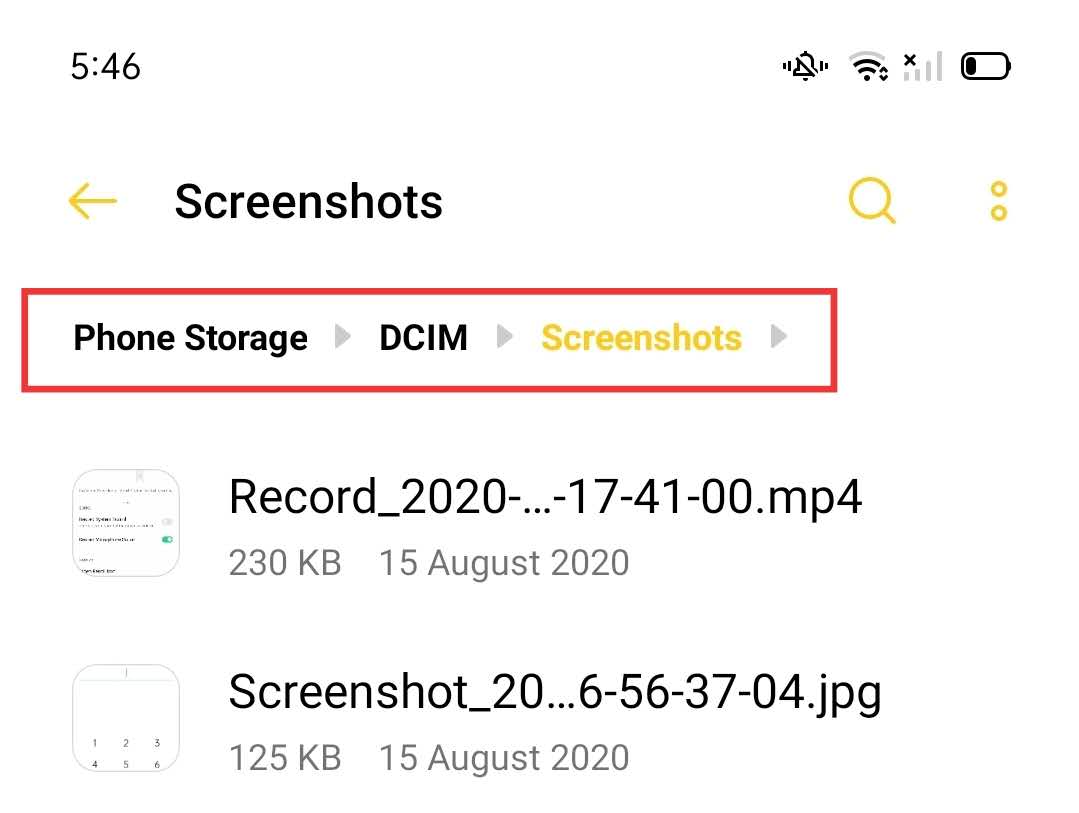Select the yellow Screenshots breadcrumb
Viewport: 1079px width, 813px height.
tap(641, 338)
